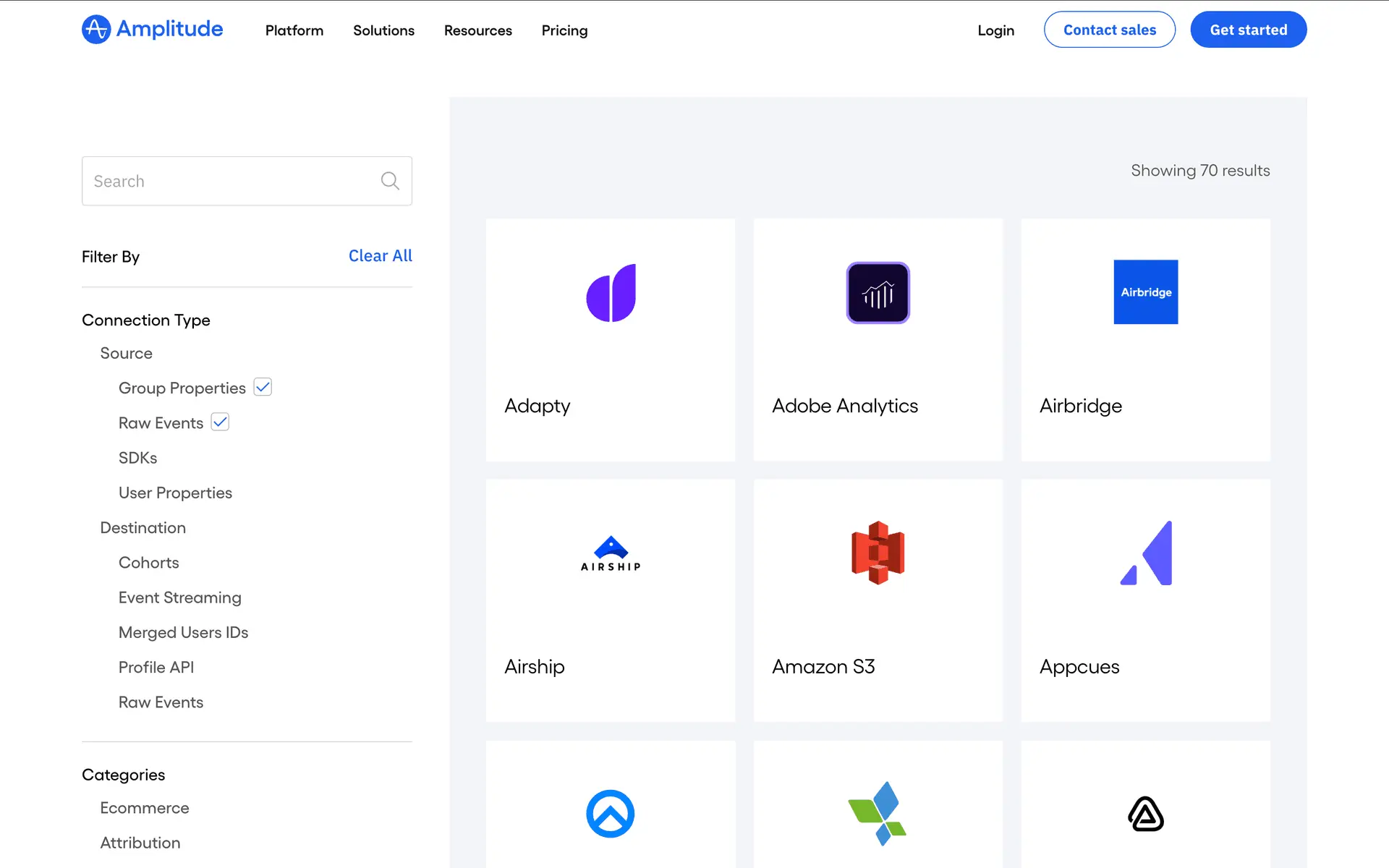Open the Resources dropdown menu
The height and width of the screenshot is (868, 1389).
click(x=477, y=30)
